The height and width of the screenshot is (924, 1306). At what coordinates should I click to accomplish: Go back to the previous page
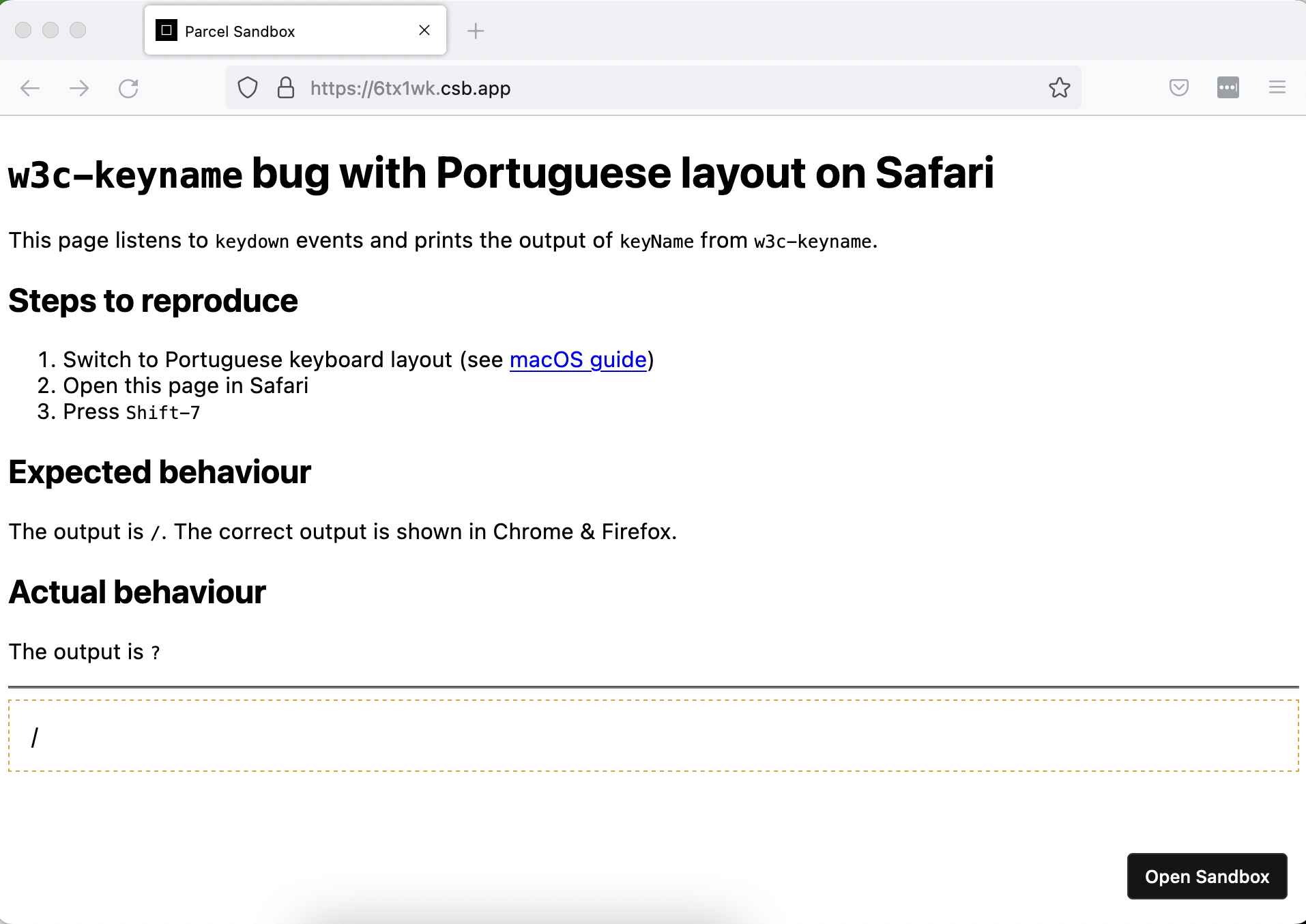30,88
